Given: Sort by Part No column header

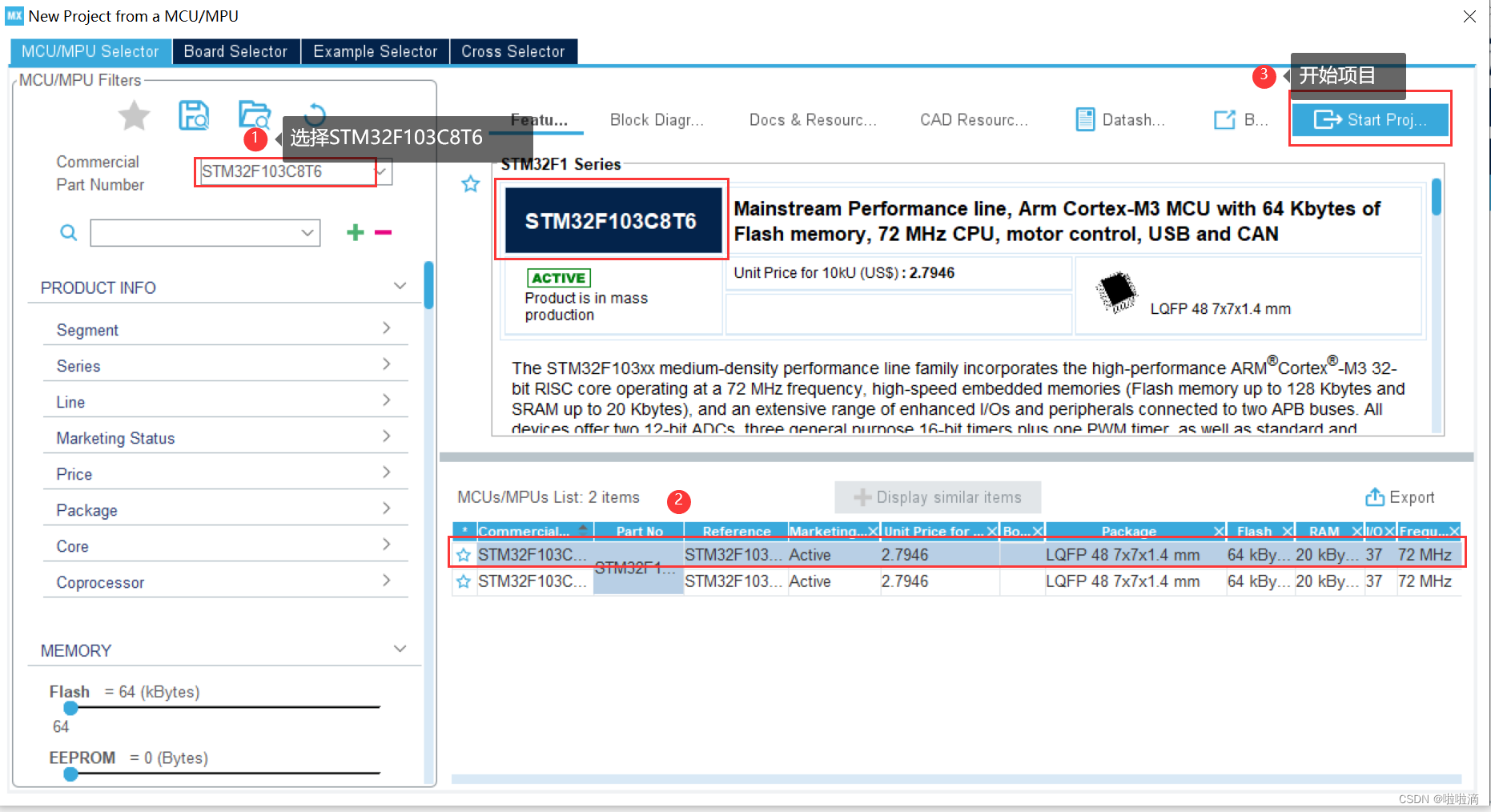Looking at the screenshot, I should (x=639, y=531).
